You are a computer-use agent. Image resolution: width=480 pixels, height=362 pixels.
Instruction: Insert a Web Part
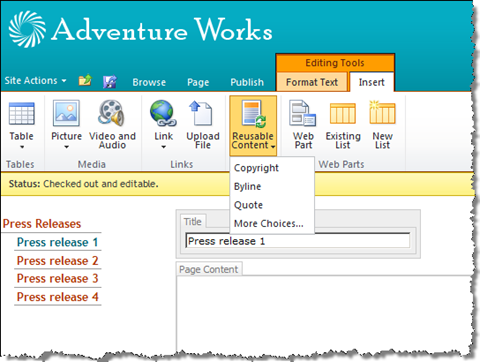coord(303,124)
